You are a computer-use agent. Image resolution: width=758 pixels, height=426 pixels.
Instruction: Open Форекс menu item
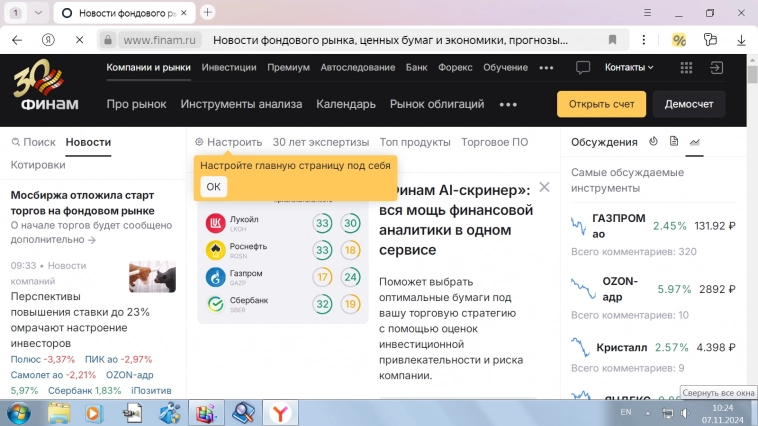point(455,68)
